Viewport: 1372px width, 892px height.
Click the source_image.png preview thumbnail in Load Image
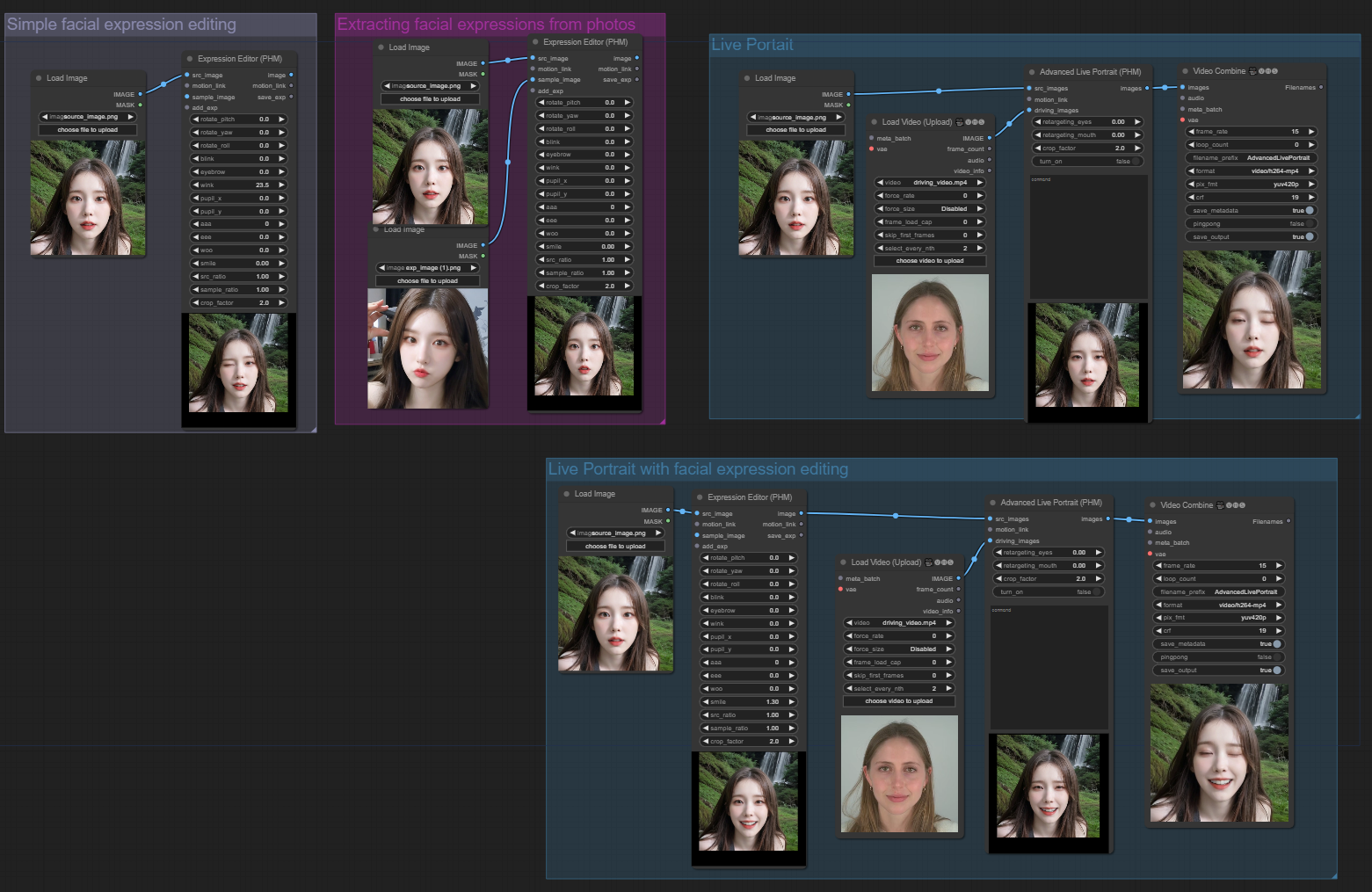(x=88, y=198)
